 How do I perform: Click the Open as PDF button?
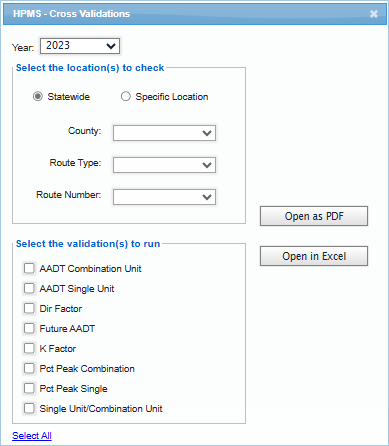click(x=314, y=216)
